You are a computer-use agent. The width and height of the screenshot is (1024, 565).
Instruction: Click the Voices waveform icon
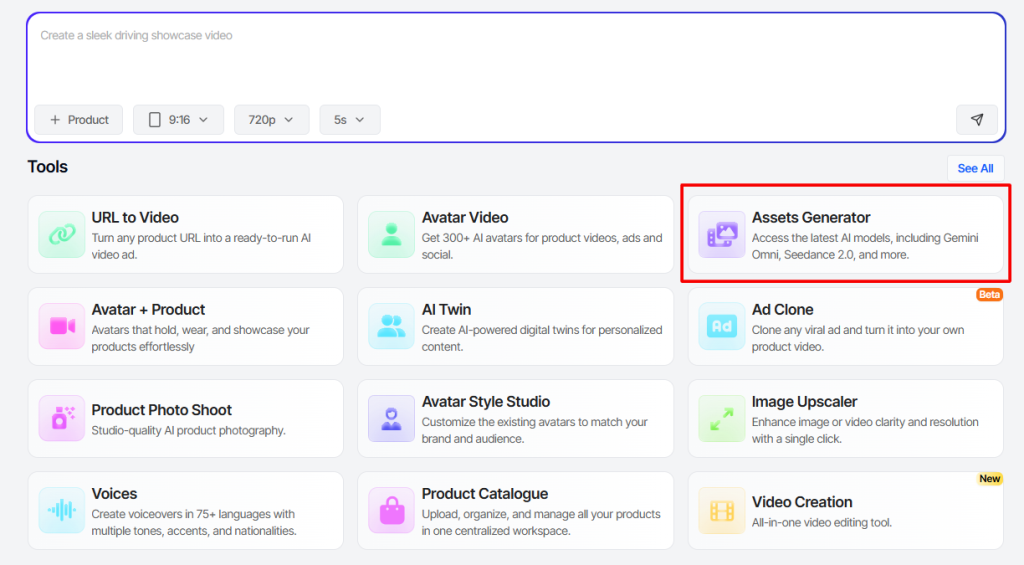click(61, 511)
